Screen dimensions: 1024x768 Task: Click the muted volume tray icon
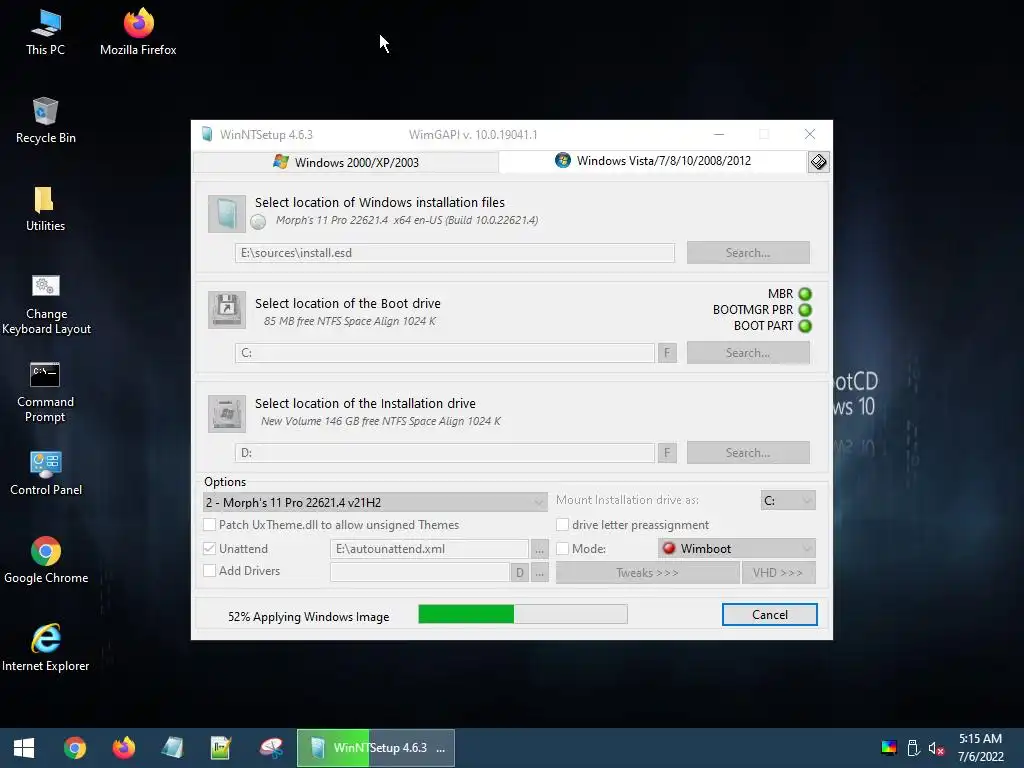coord(936,748)
